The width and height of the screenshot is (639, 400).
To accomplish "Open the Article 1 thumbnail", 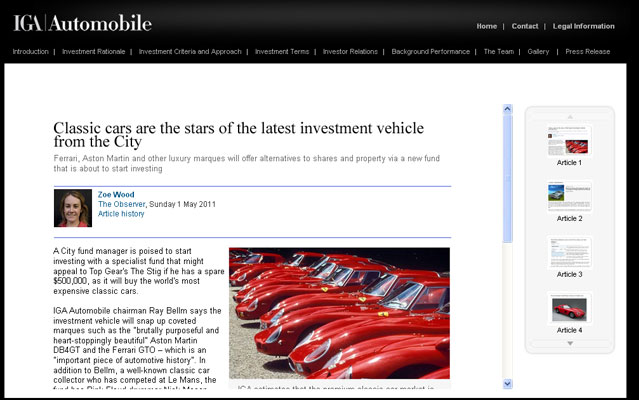I will click(569, 140).
